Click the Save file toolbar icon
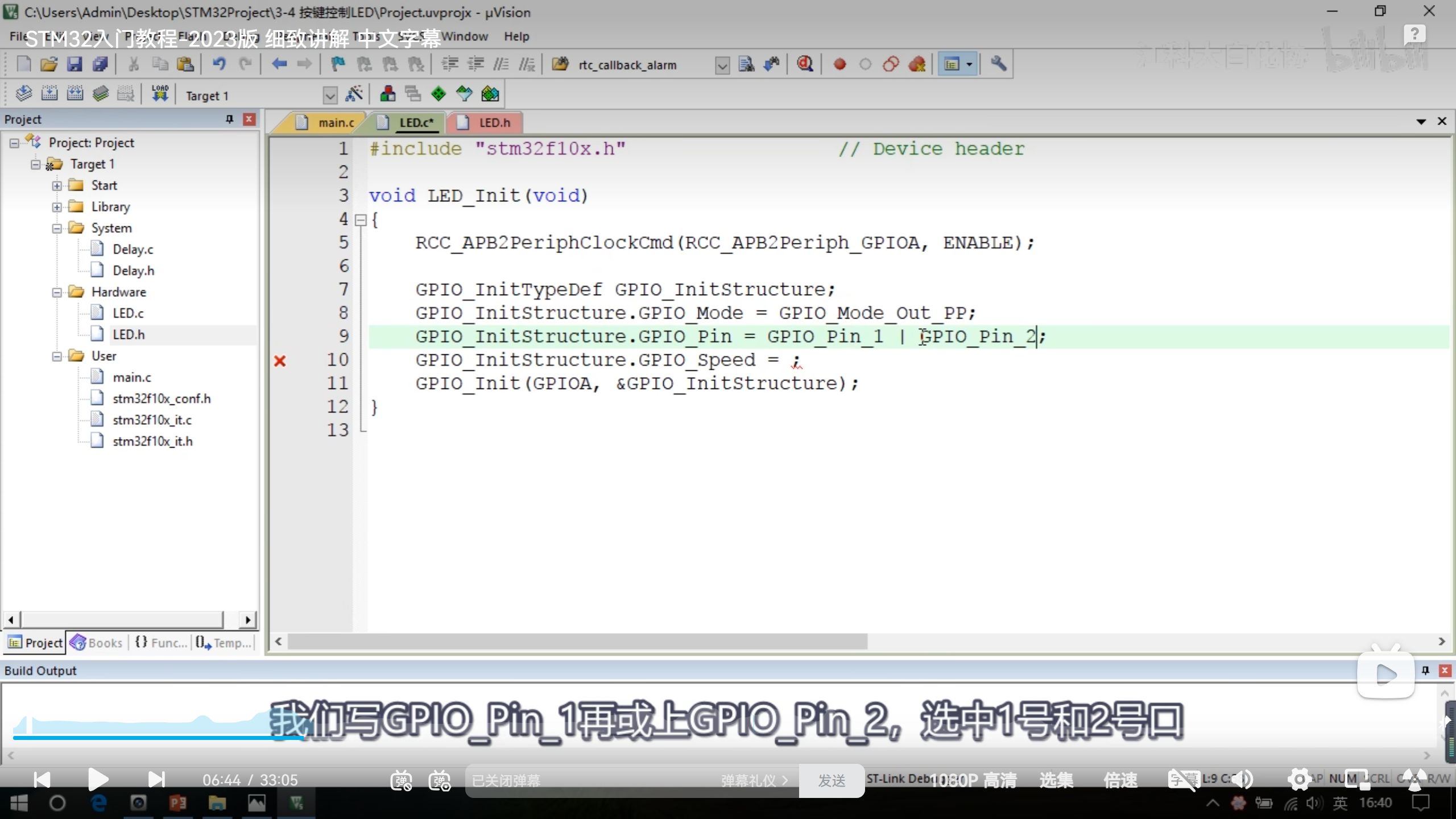The image size is (1456, 819). 75,64
